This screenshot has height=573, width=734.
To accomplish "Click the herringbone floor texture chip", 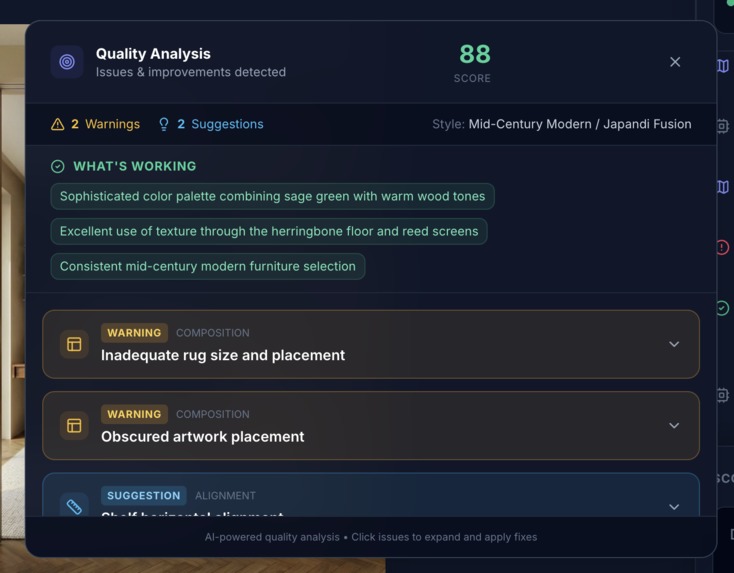I will pyautogui.click(x=269, y=231).
